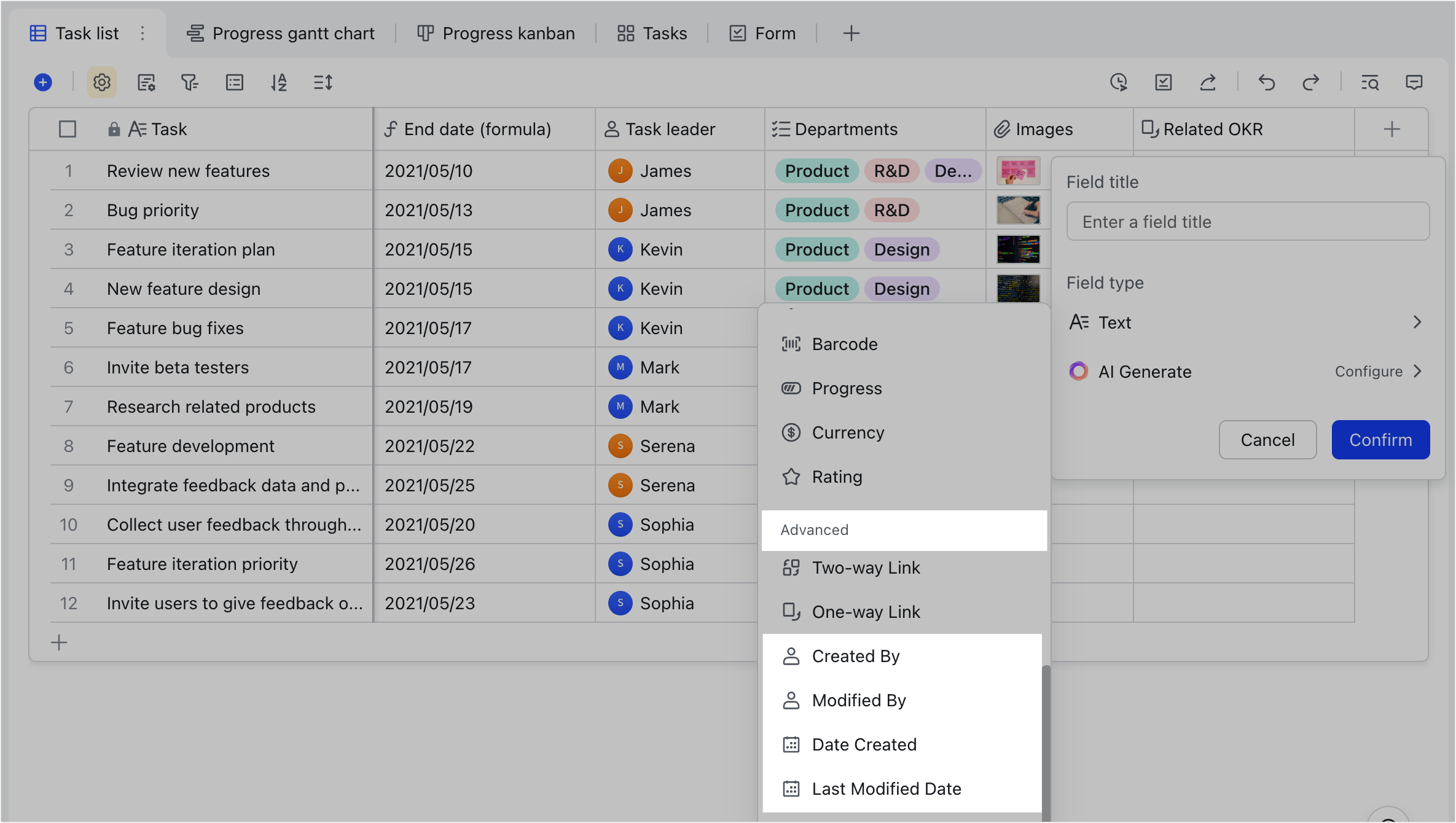The width and height of the screenshot is (1456, 823).
Task: Click Product tag in Review new features row
Action: click(x=816, y=171)
